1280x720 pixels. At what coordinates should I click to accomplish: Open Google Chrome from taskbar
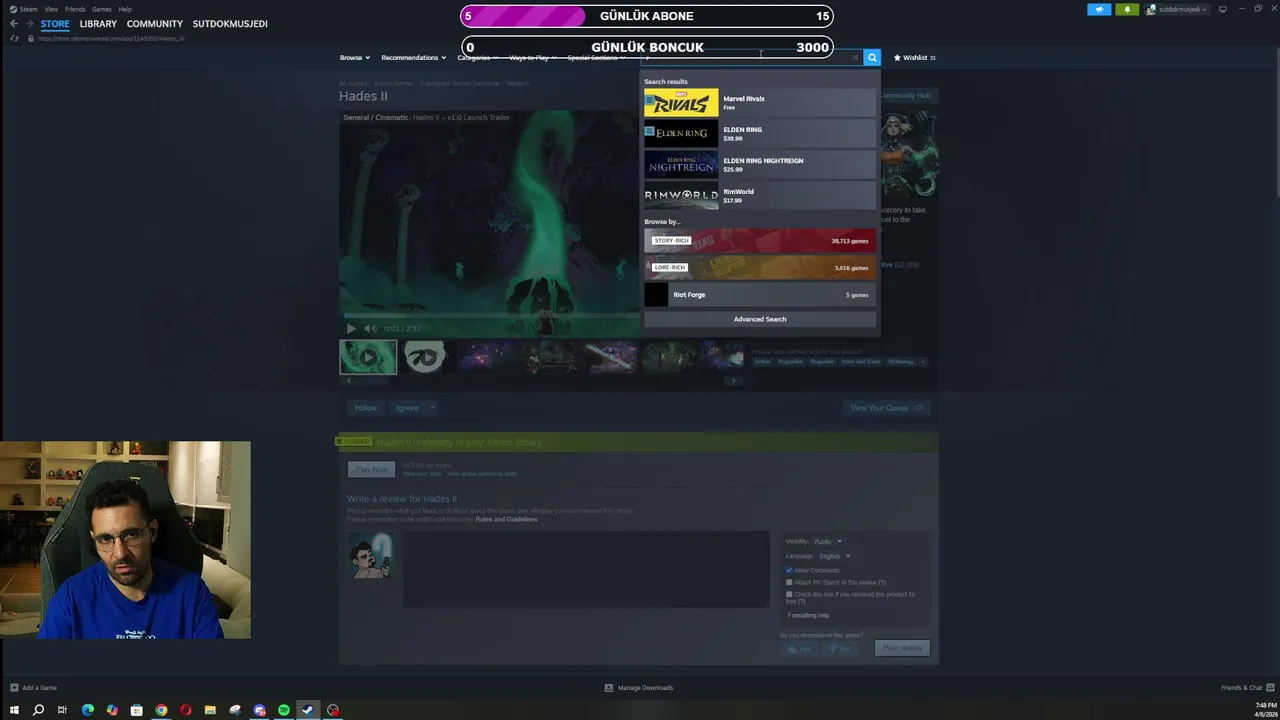coord(161,710)
